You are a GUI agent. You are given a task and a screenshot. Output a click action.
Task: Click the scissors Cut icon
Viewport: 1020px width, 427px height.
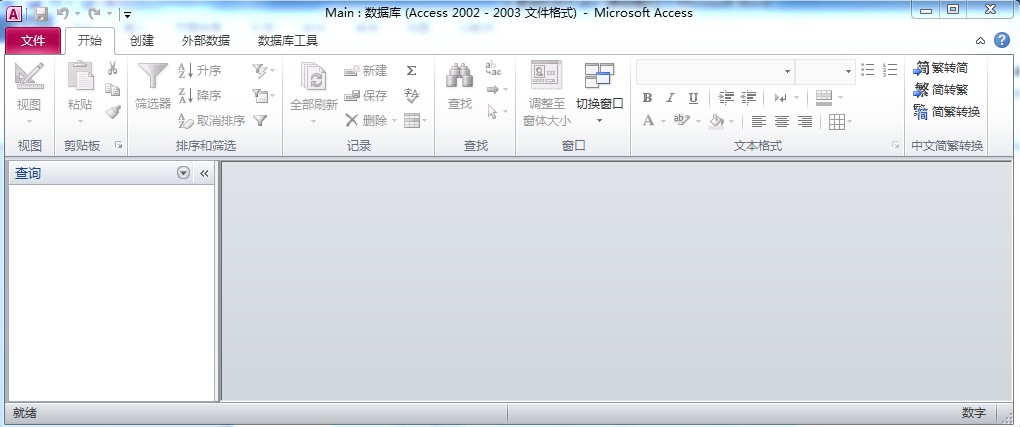(113, 68)
